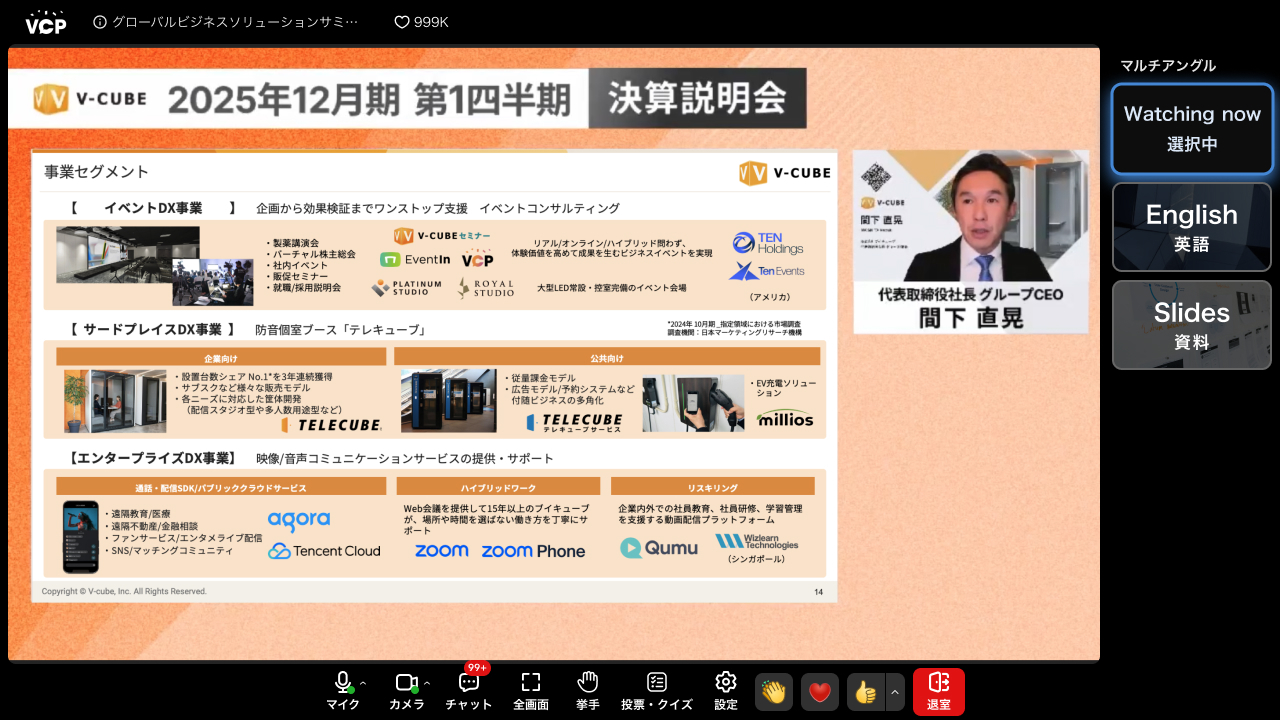Enter fullscreen (全画面) mode
The width and height of the screenshot is (1280, 720).
click(531, 690)
